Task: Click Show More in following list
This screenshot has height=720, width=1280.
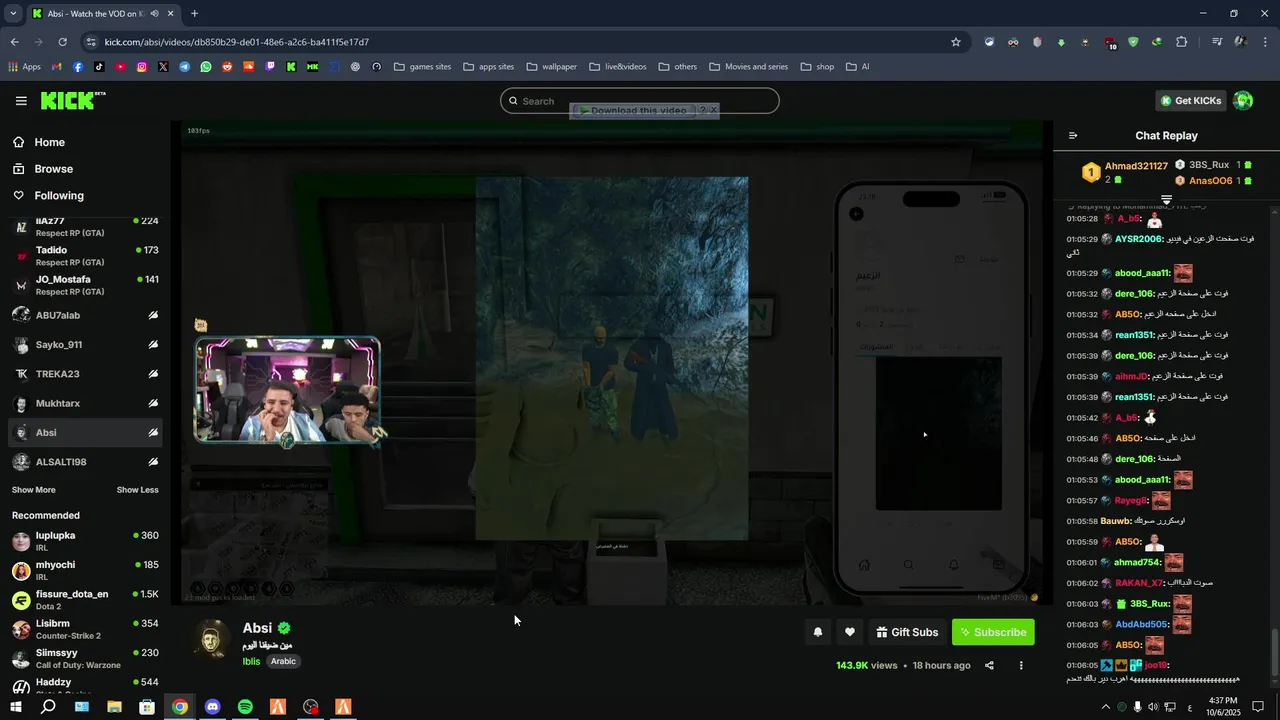Action: [34, 490]
